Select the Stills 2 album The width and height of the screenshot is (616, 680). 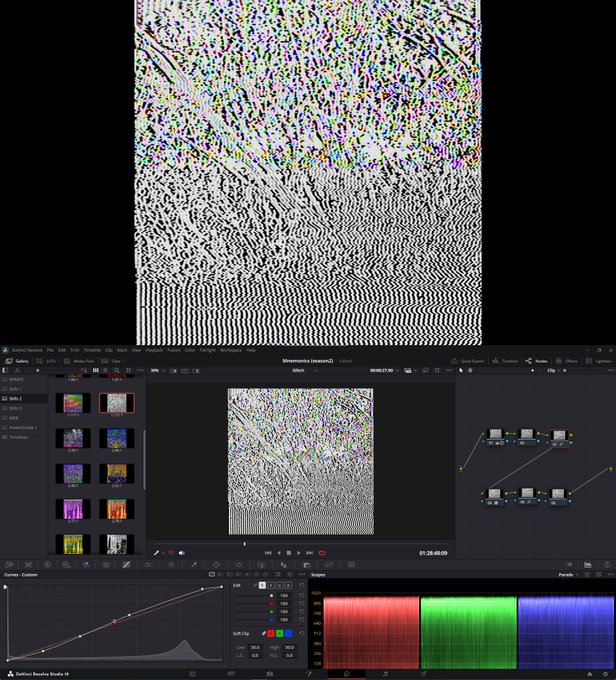click(23, 398)
